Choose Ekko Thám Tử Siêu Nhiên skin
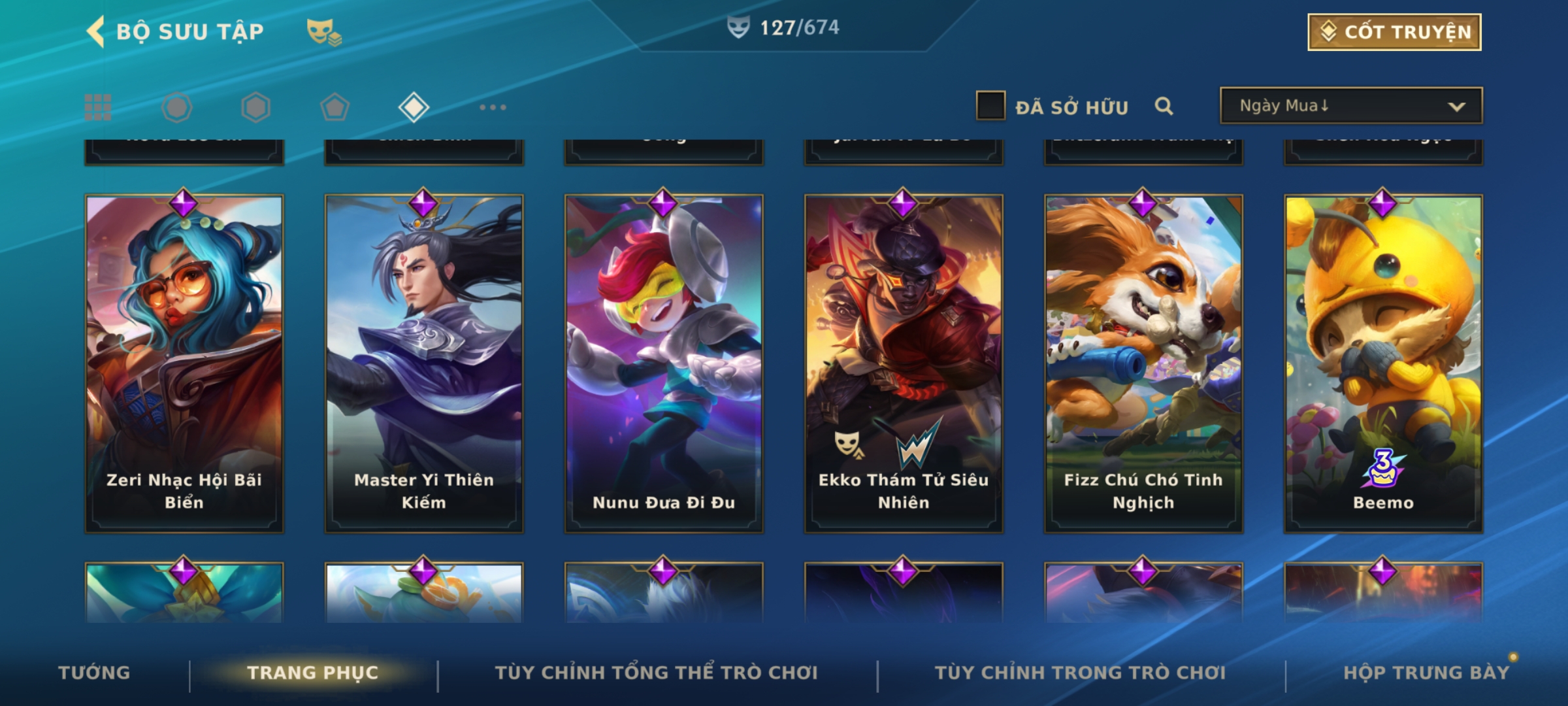 click(904, 363)
